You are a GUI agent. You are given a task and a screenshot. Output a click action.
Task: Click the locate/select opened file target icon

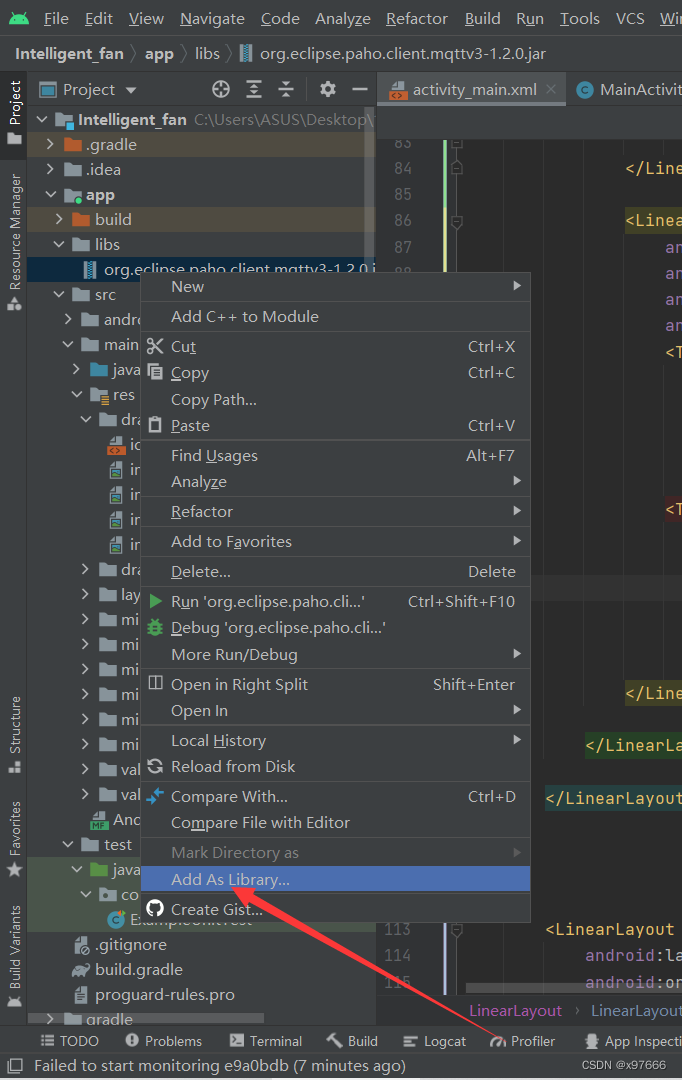[221, 90]
